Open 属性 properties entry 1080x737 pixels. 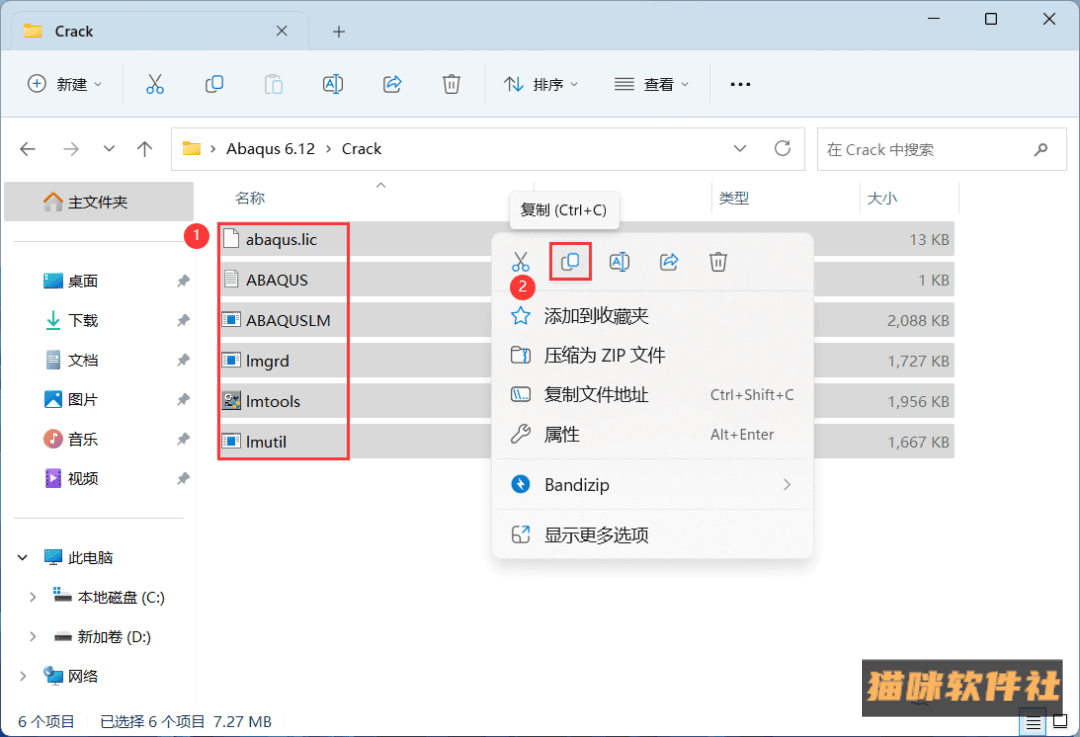[x=652, y=435]
